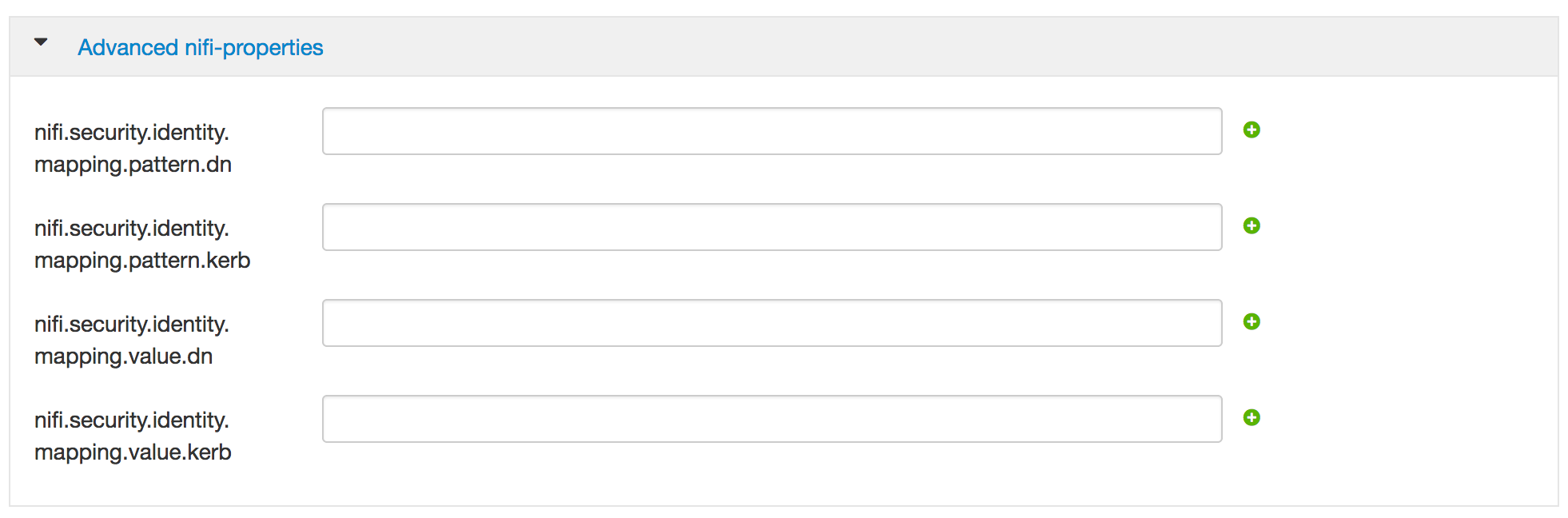Image resolution: width=1568 pixels, height=518 pixels.
Task: Select the "mapping.pattern.dn" label text line
Action: pos(133,165)
